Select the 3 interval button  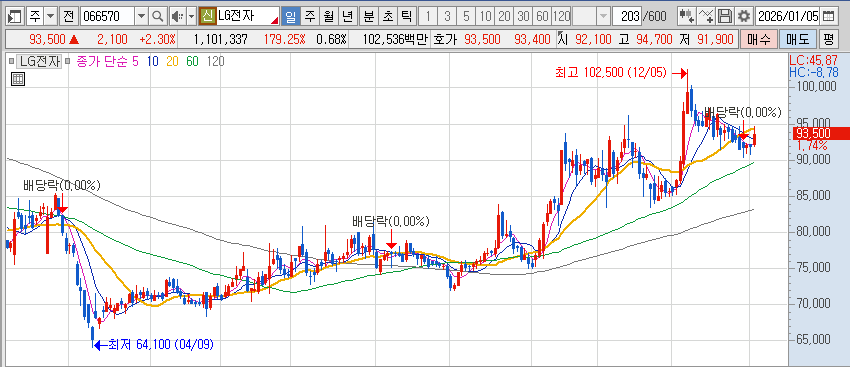pyautogui.click(x=447, y=17)
